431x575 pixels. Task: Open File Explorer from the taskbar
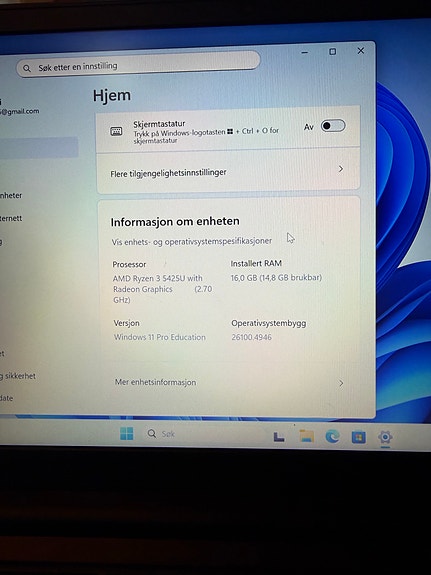pyautogui.click(x=307, y=435)
